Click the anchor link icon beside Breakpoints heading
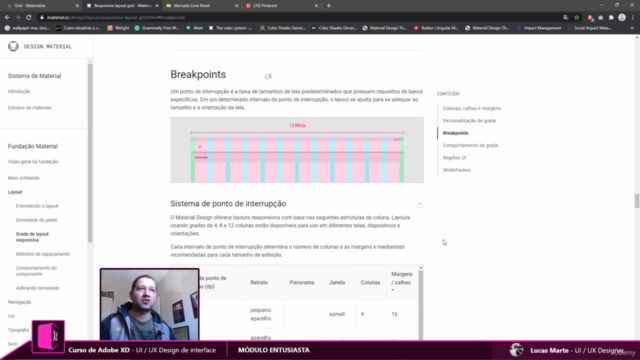Image resolution: width=640 pixels, height=360 pixels. pos(268,76)
